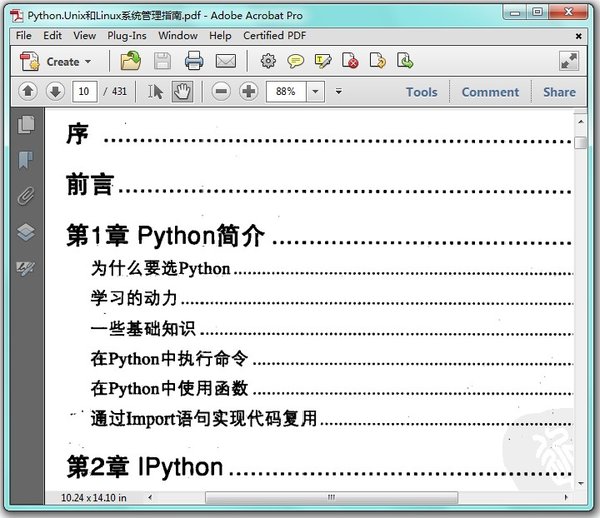Open the Window menu
The height and width of the screenshot is (518, 600).
click(x=178, y=36)
